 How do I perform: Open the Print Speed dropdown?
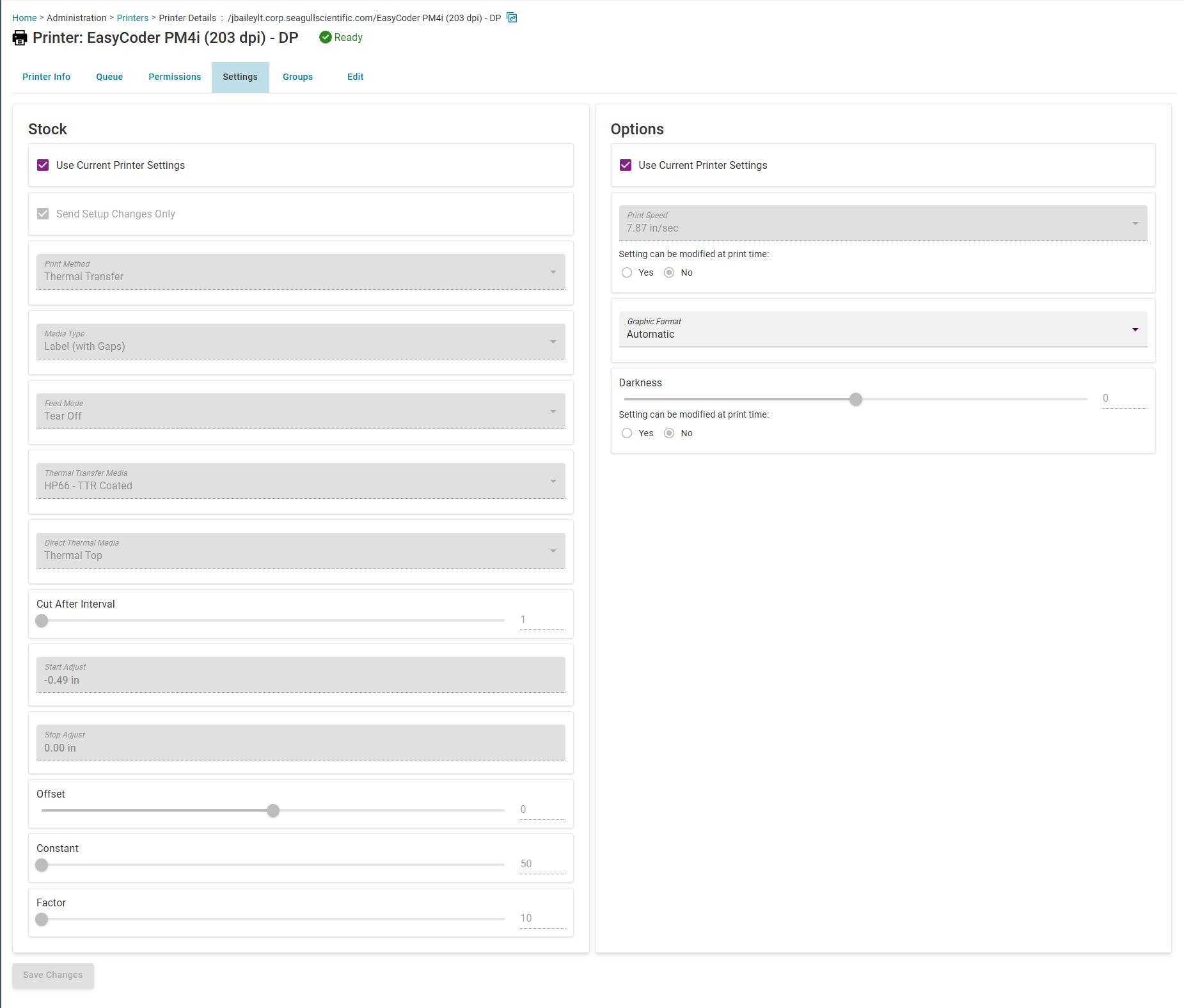pyautogui.click(x=883, y=223)
